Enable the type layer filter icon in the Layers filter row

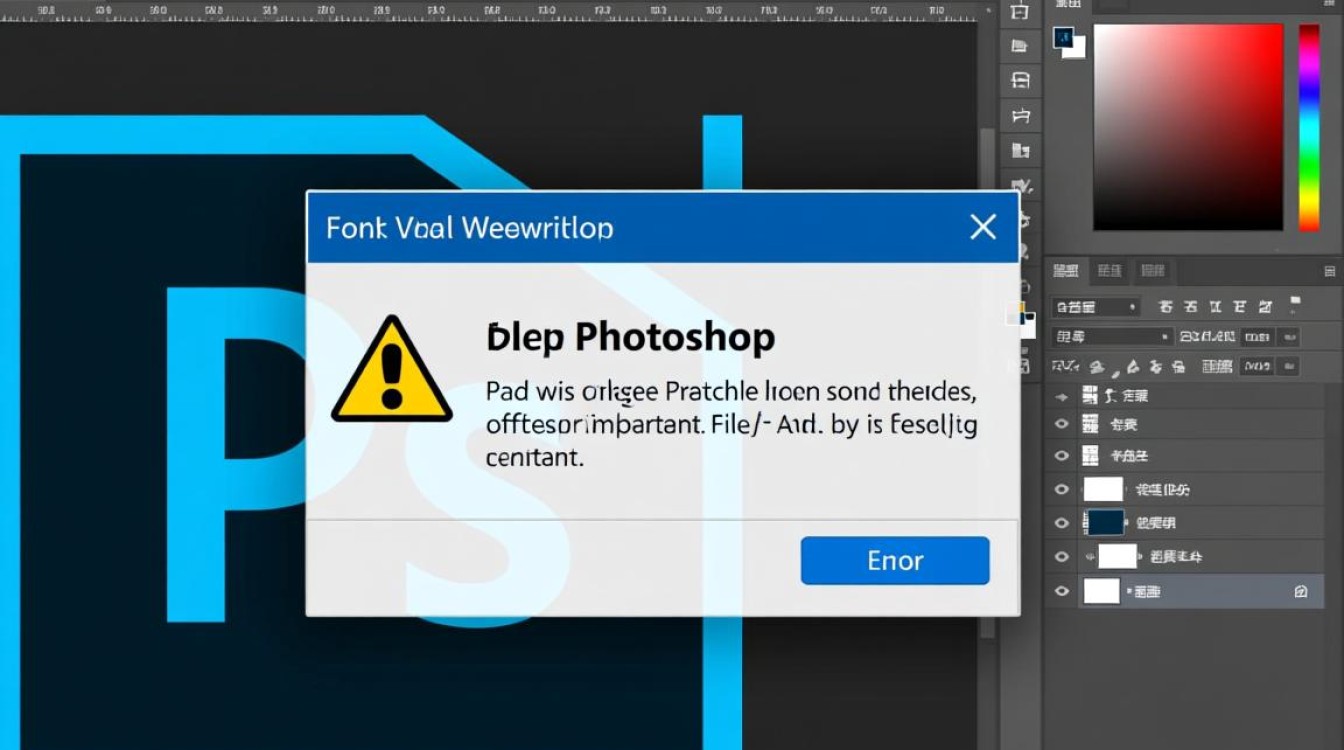pyautogui.click(x=1216, y=307)
